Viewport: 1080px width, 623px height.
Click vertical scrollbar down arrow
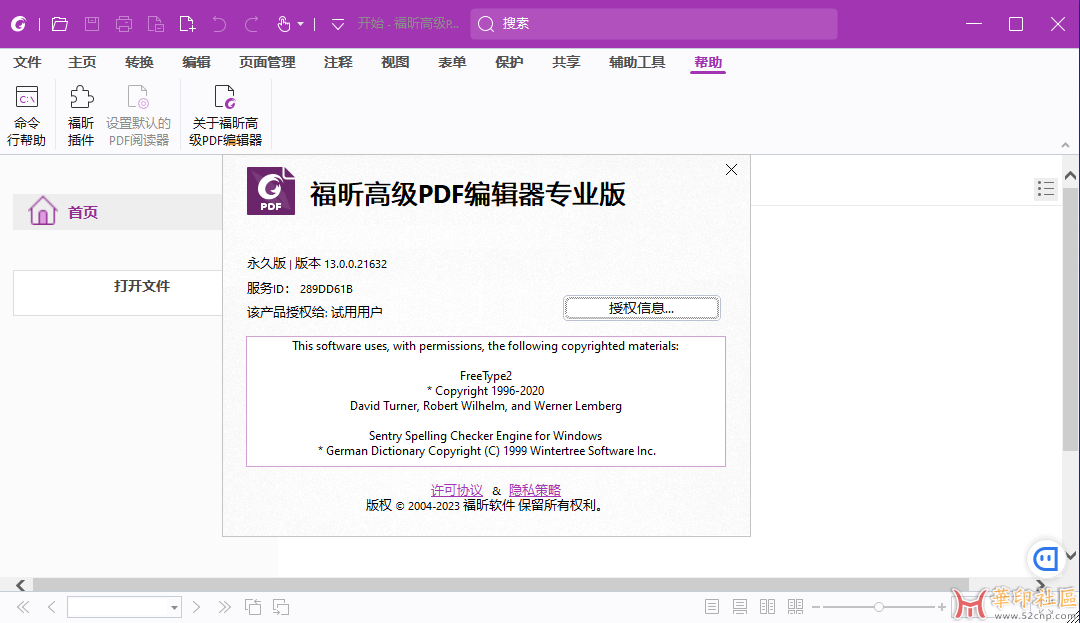[x=1070, y=555]
